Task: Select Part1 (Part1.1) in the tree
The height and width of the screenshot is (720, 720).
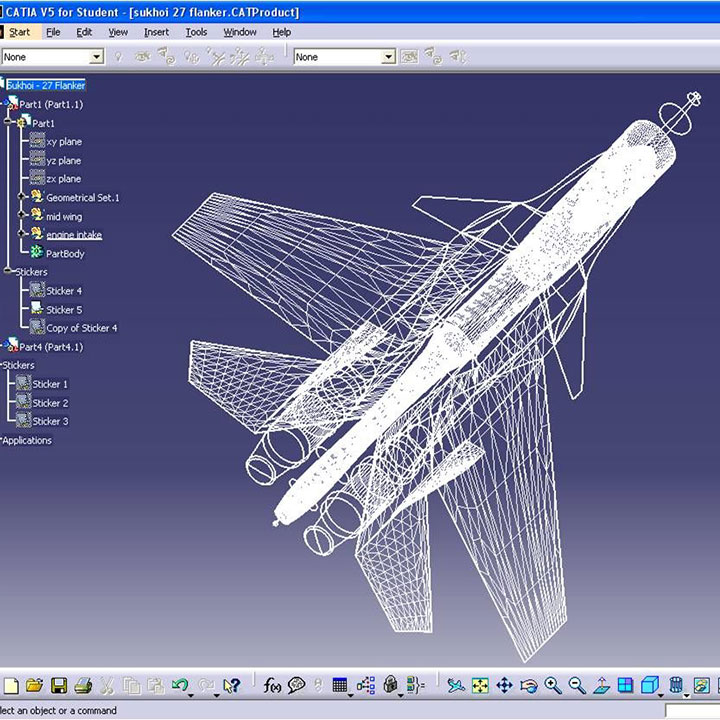Action: (51, 104)
